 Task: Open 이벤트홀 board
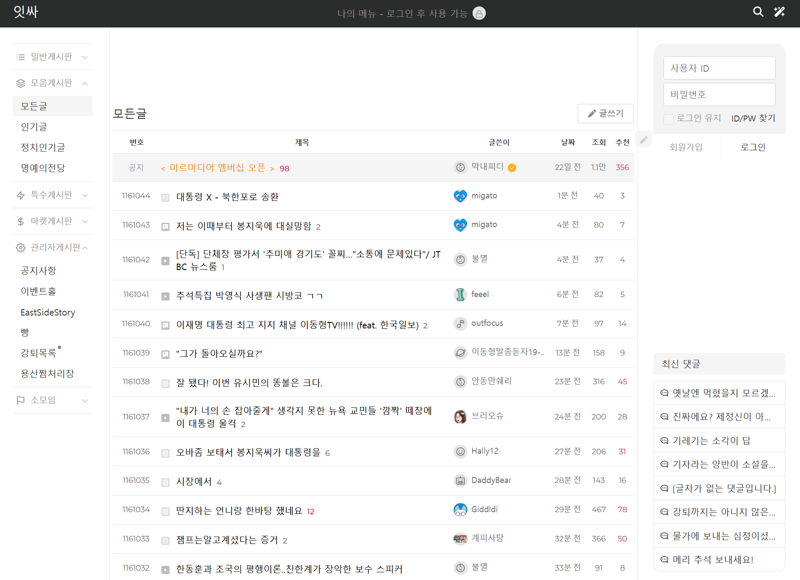point(38,291)
